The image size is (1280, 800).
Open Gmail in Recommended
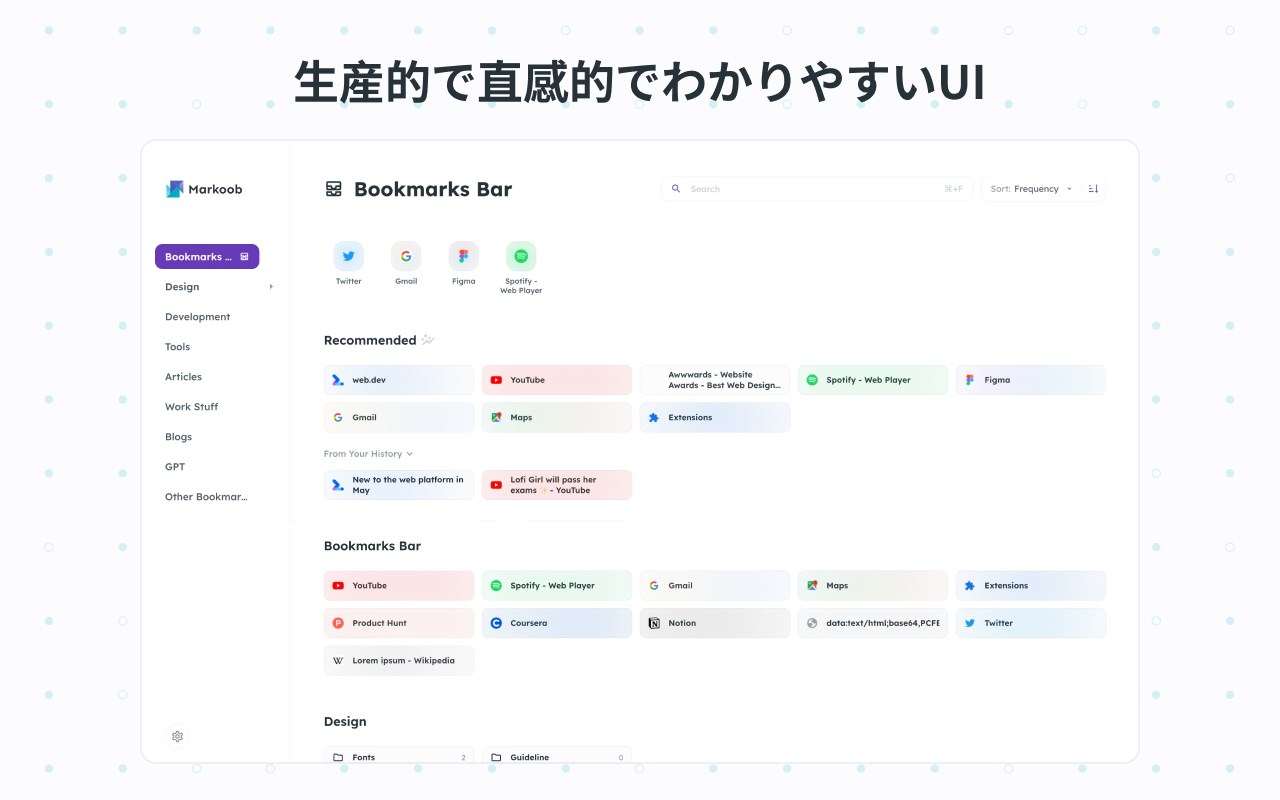click(399, 417)
